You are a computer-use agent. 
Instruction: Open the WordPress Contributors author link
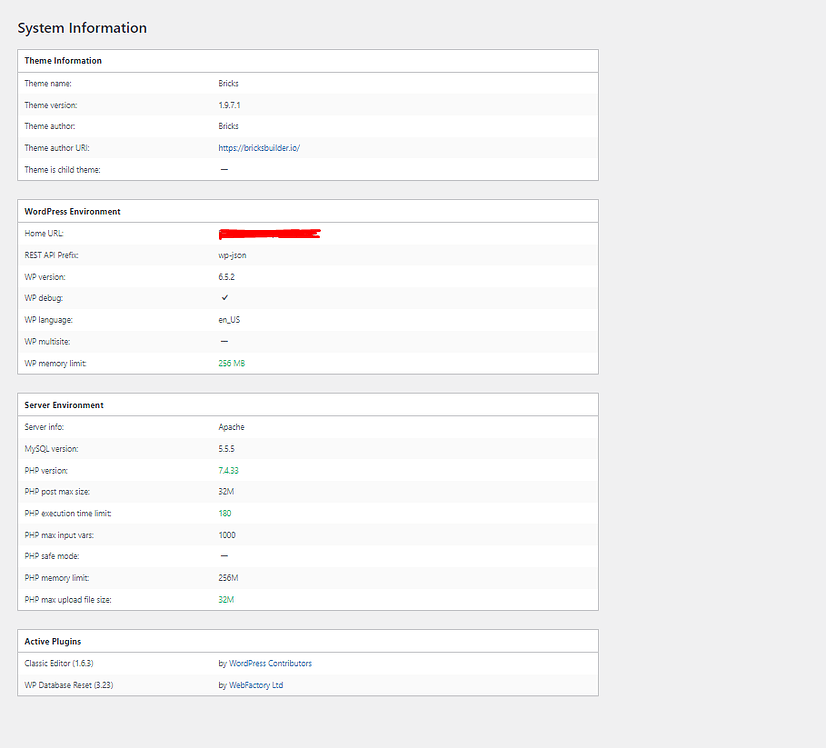click(270, 663)
